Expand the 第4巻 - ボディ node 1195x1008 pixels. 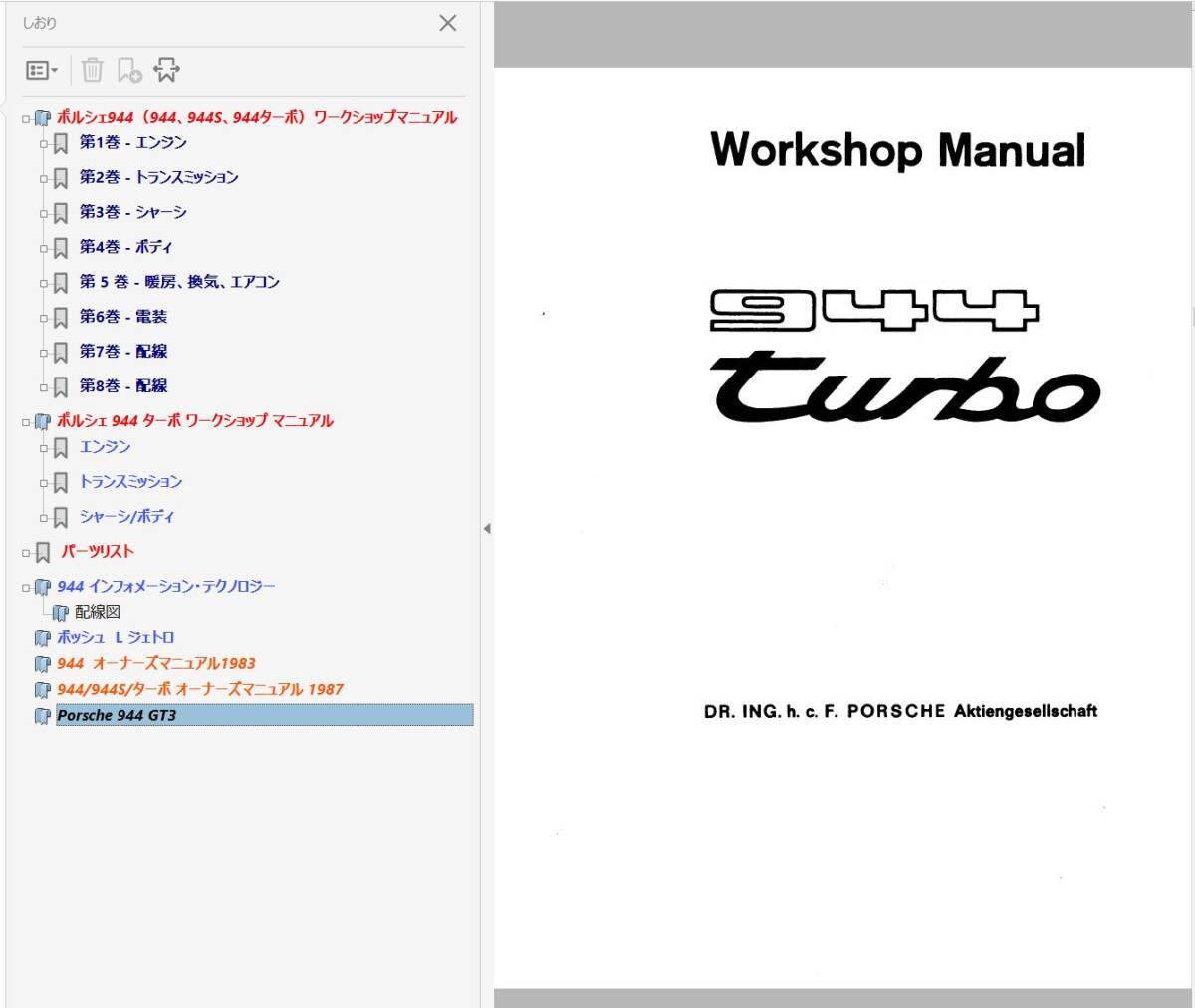pyautogui.click(x=44, y=249)
